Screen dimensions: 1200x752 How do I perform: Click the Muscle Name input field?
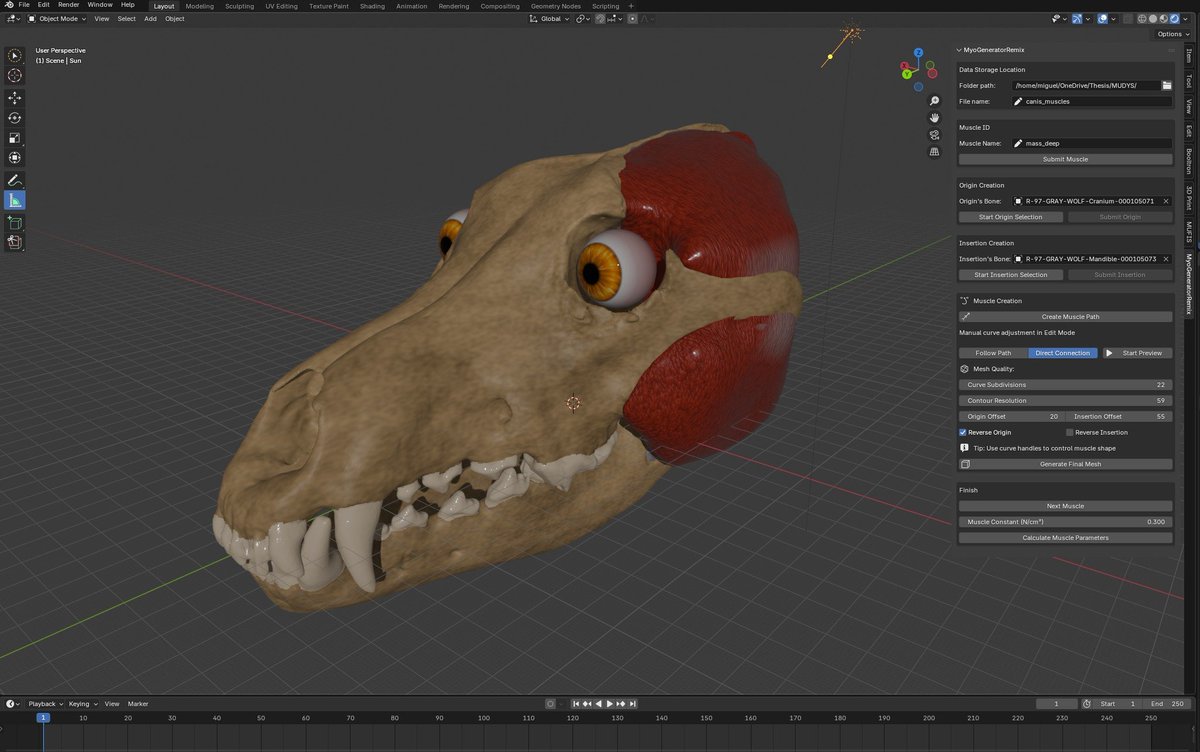click(x=1091, y=143)
